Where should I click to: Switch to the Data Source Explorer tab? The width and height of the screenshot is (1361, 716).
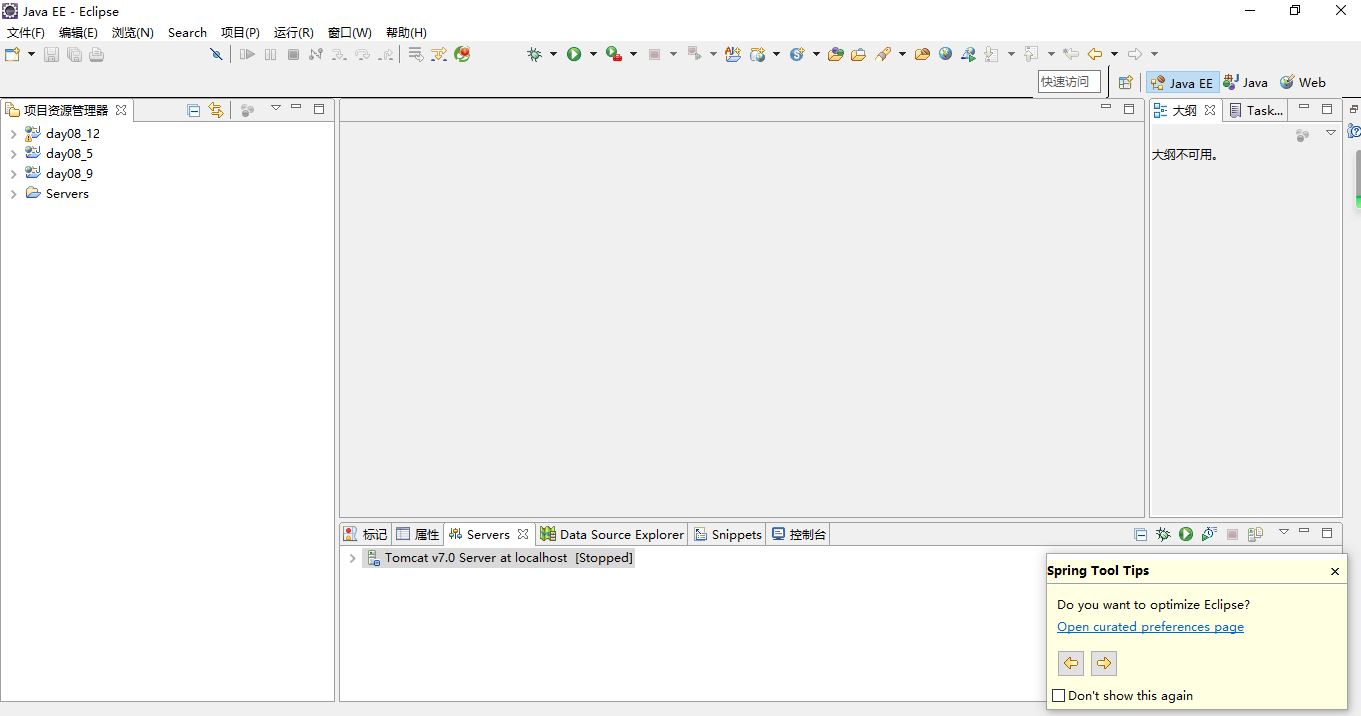[x=612, y=534]
